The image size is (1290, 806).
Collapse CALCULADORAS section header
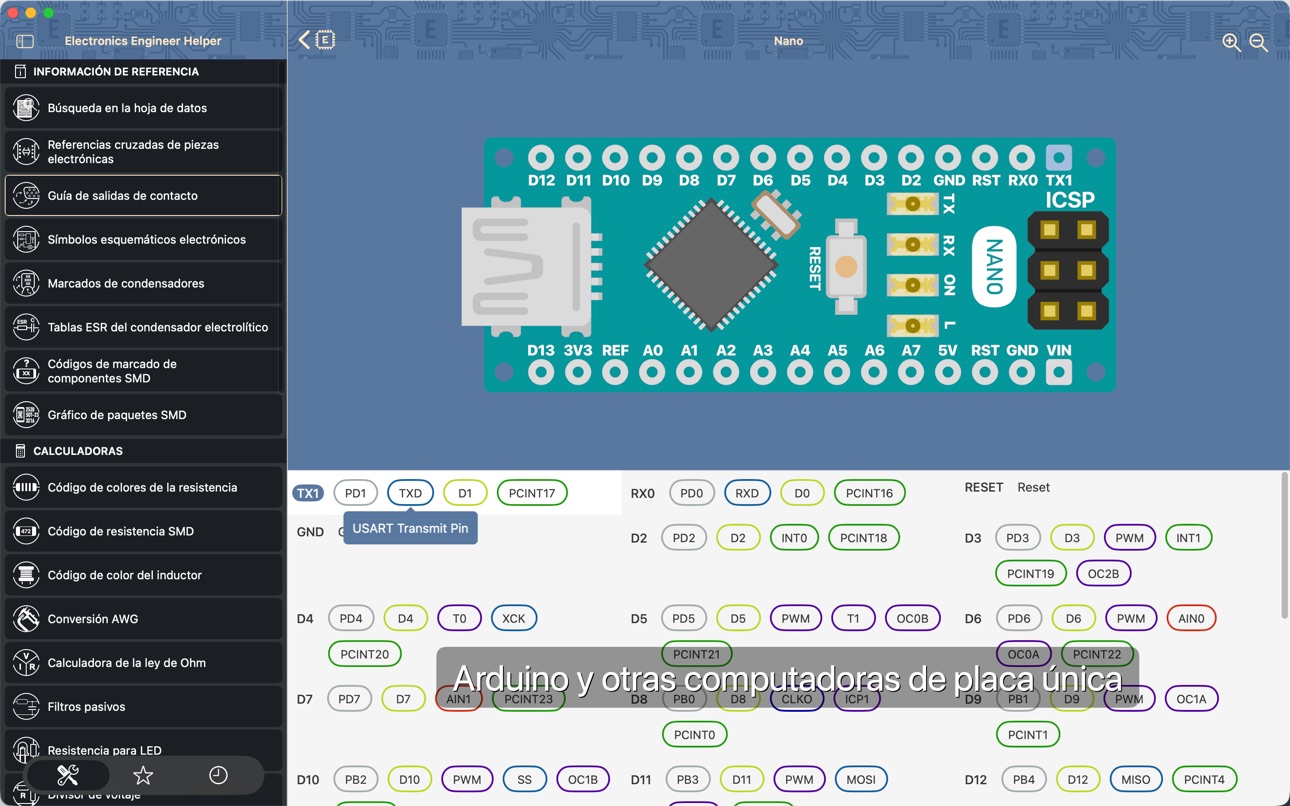143,451
